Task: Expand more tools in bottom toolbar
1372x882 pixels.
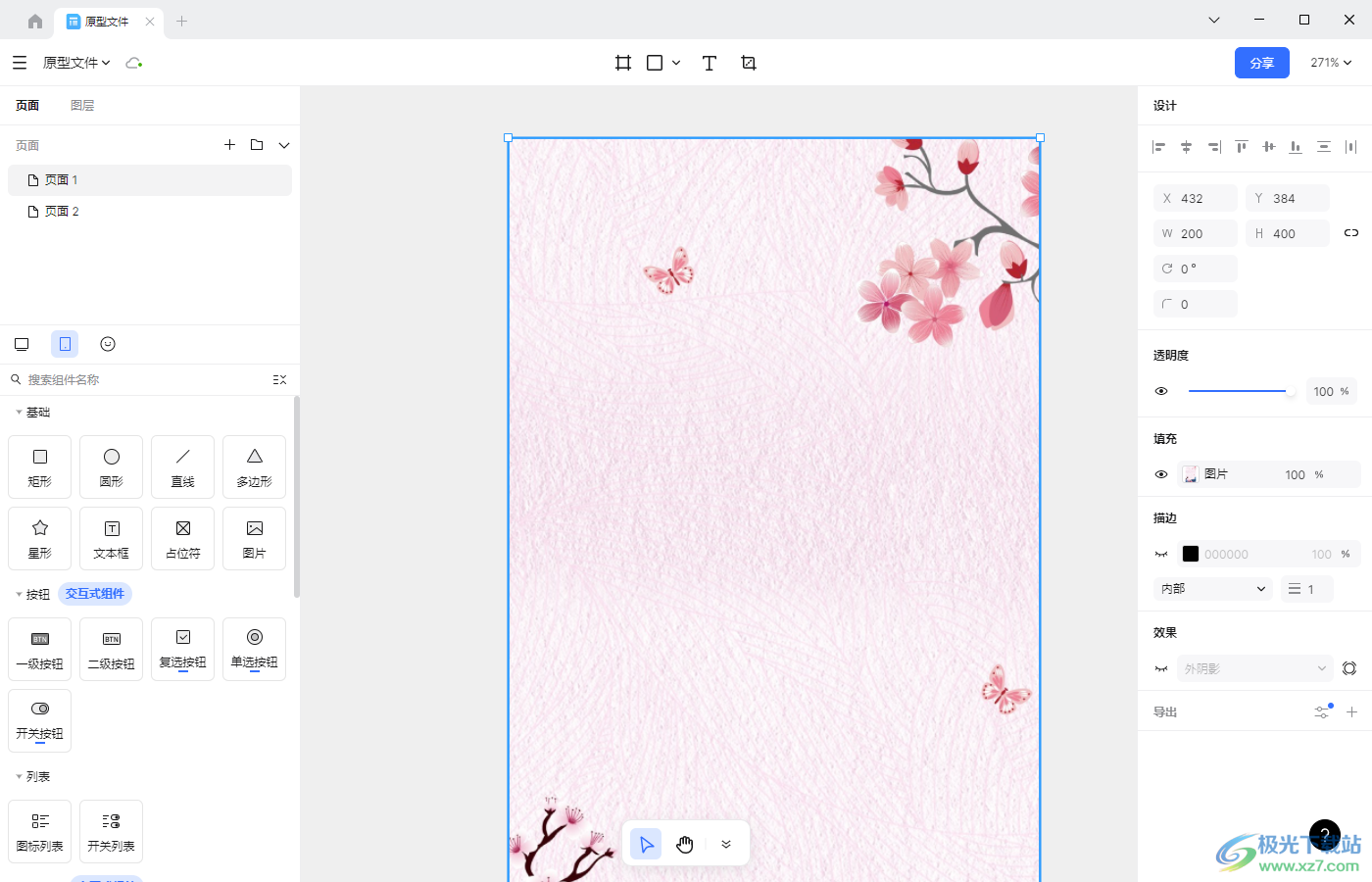Action: [726, 844]
